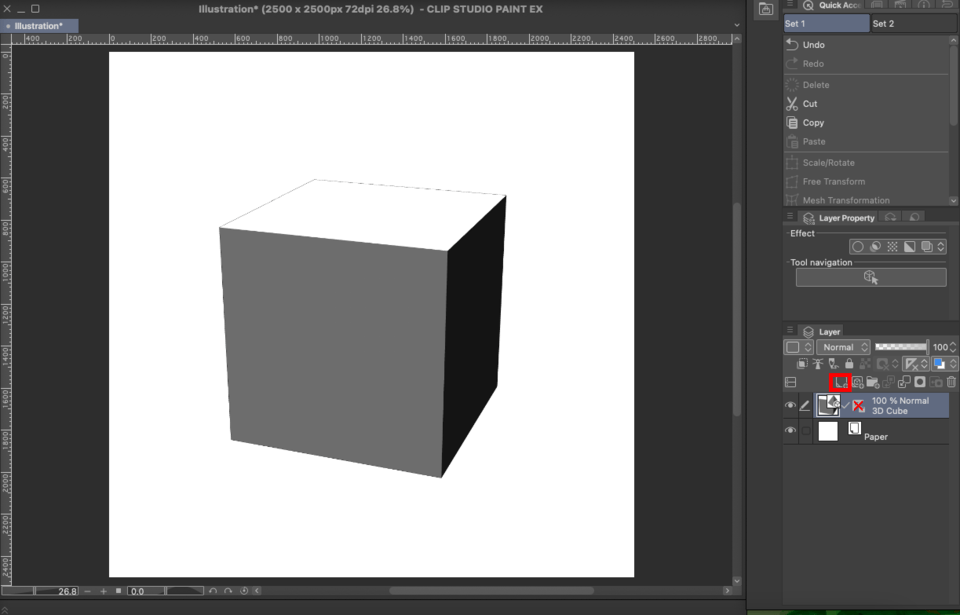
Task: Toggle two-pane layer view icon
Action: (x=790, y=382)
